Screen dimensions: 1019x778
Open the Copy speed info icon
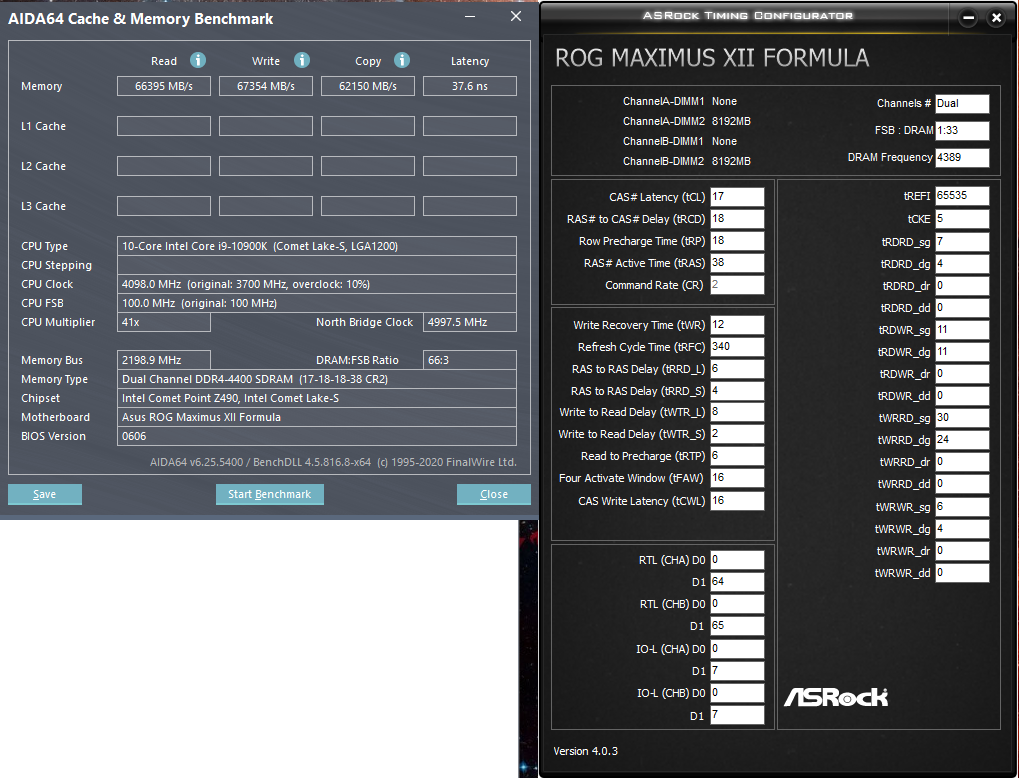[402, 61]
